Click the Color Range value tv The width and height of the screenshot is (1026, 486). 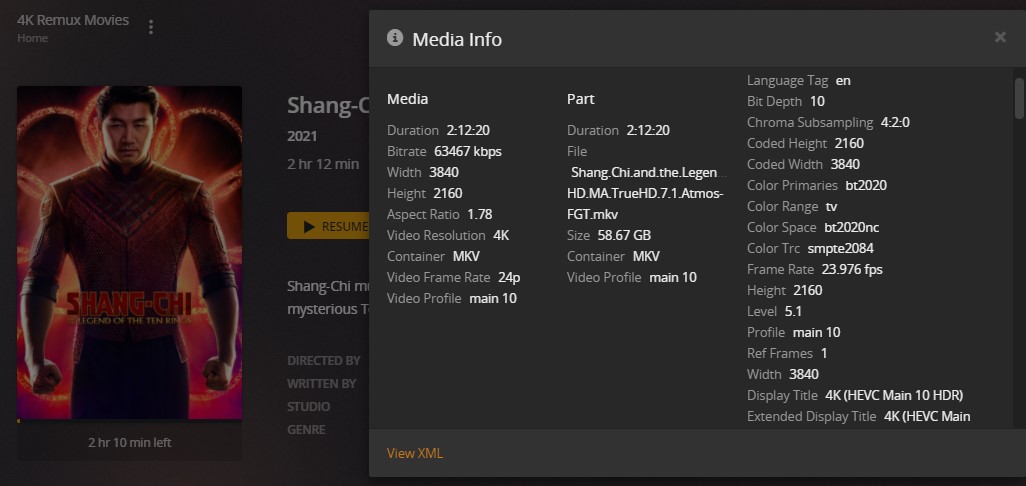832,207
